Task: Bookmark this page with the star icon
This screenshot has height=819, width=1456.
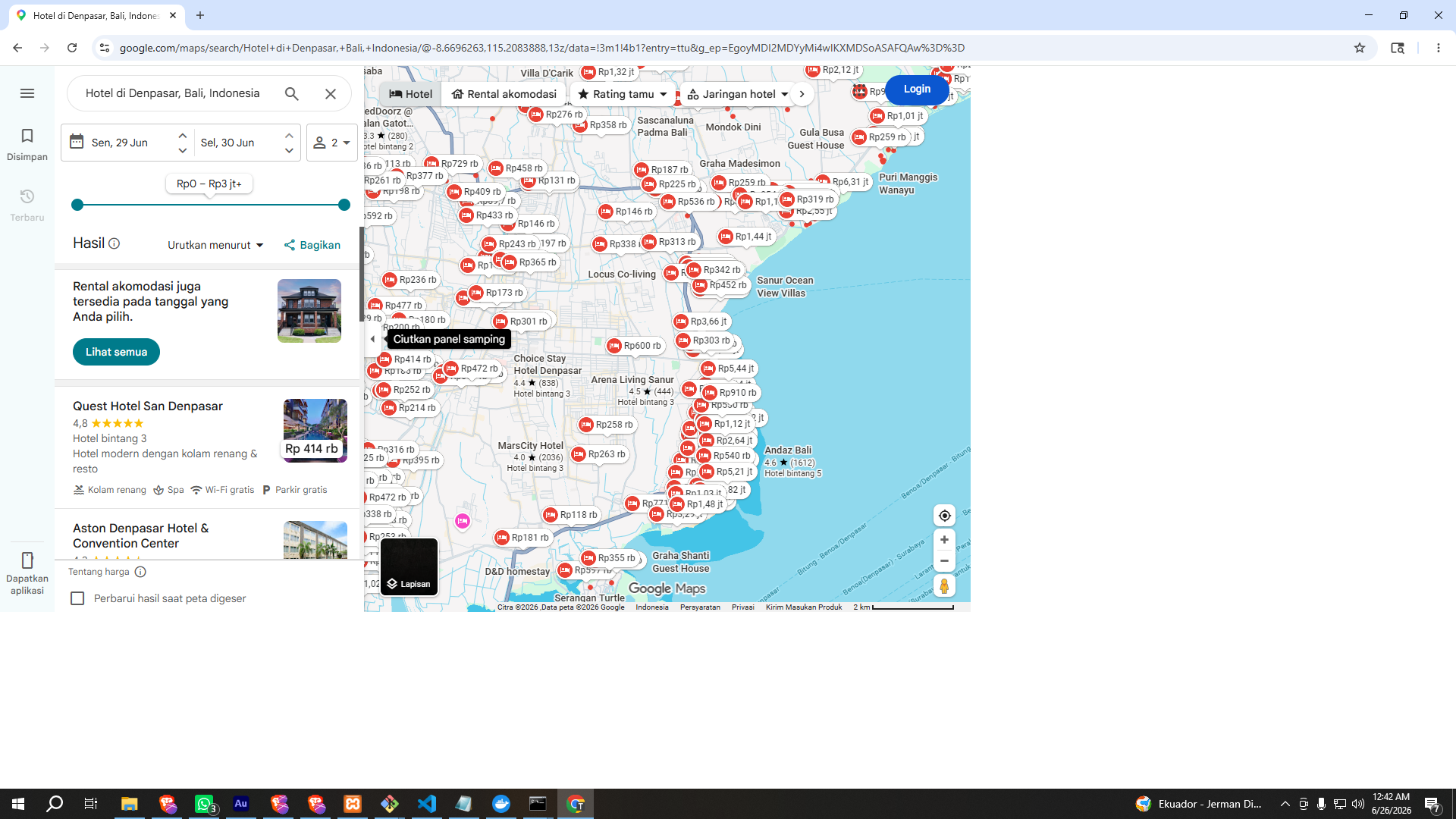Action: (1360, 48)
